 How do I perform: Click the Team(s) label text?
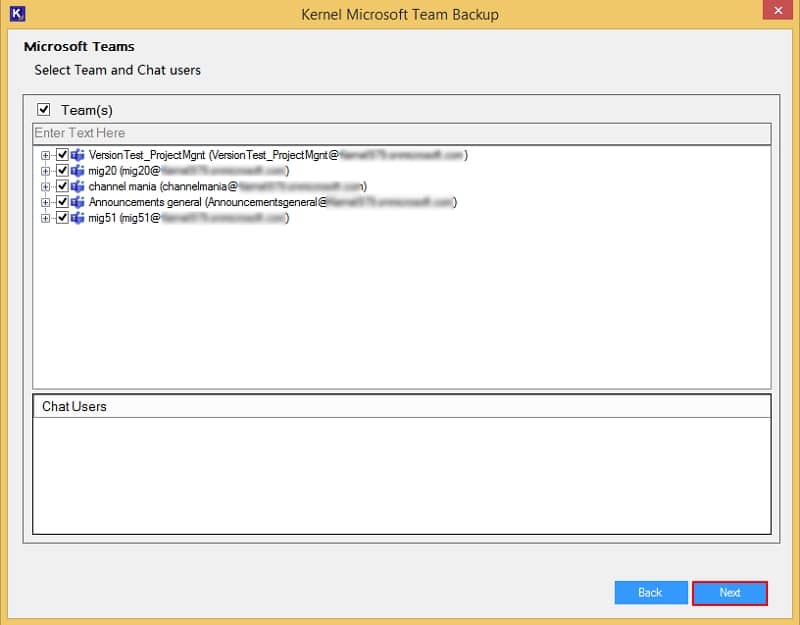(87, 110)
